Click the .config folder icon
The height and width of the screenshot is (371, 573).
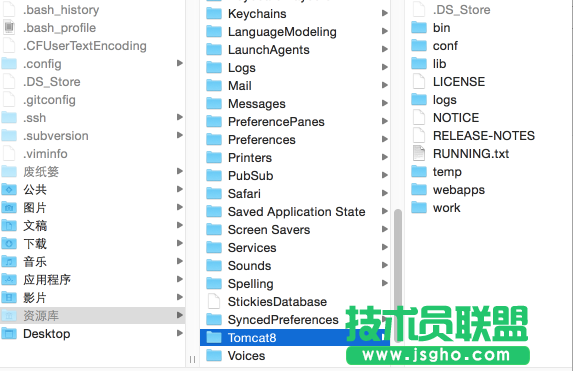pyautogui.click(x=9, y=64)
